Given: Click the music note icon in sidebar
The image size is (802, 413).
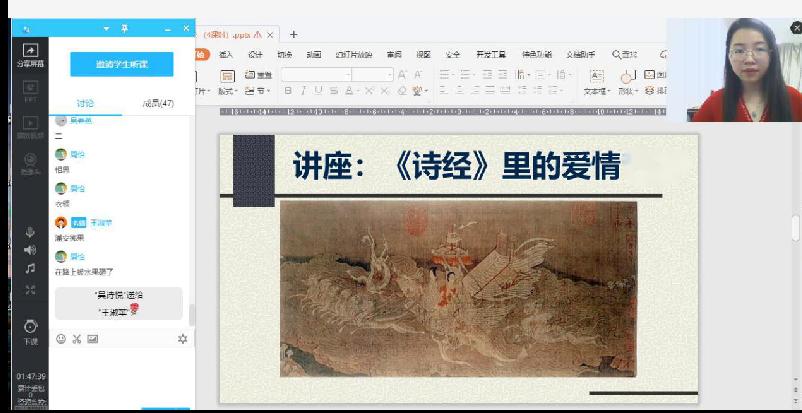Looking at the screenshot, I should 30,268.
